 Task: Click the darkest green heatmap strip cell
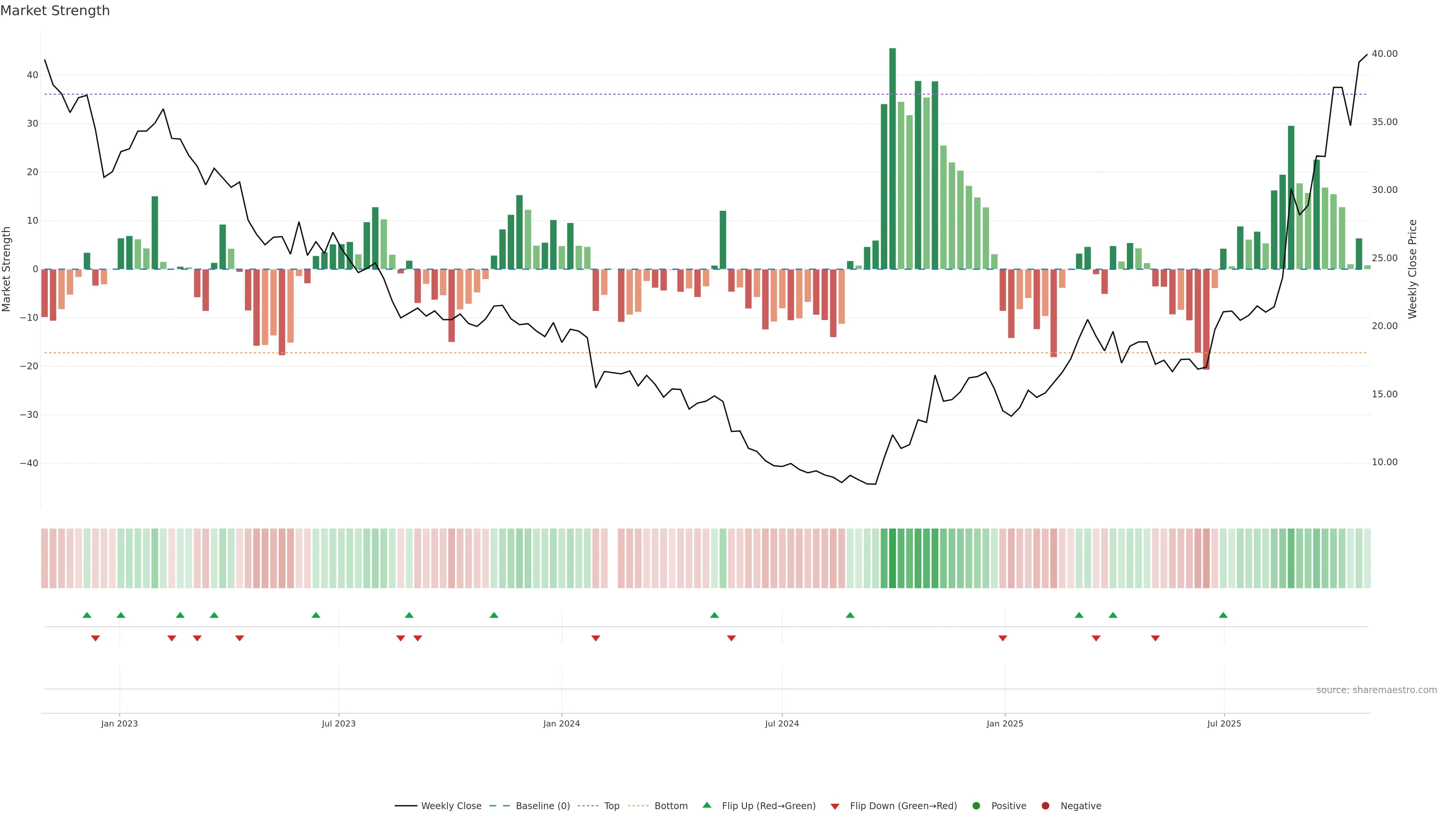(x=893, y=559)
